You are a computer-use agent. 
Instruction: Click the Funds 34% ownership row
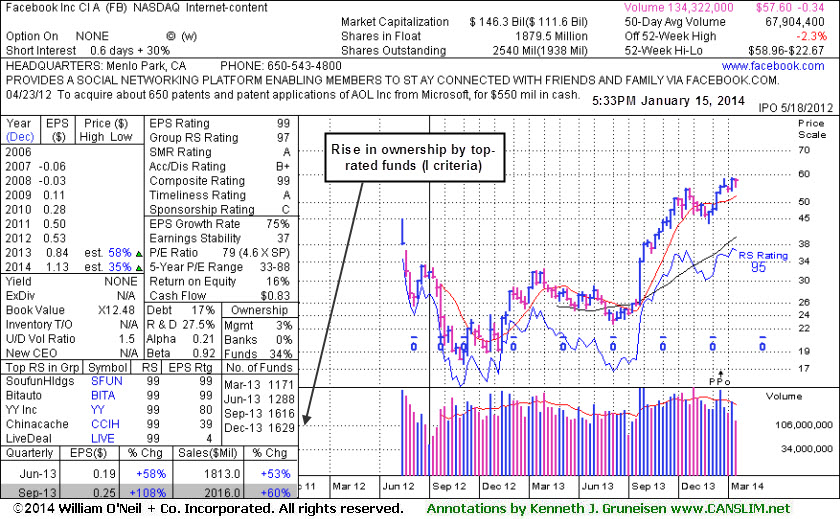(x=258, y=354)
